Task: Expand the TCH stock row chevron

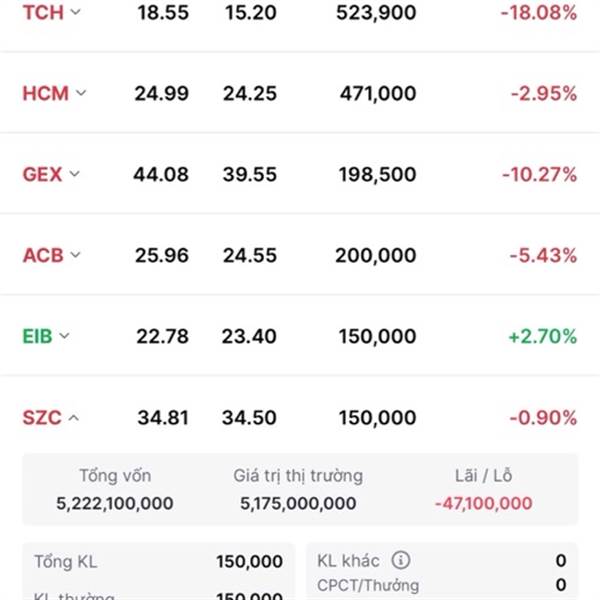Action: coord(74,13)
